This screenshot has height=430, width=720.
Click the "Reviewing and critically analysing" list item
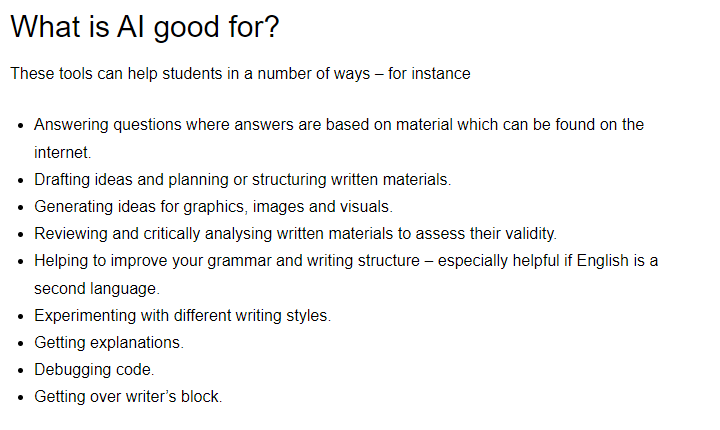tap(295, 234)
